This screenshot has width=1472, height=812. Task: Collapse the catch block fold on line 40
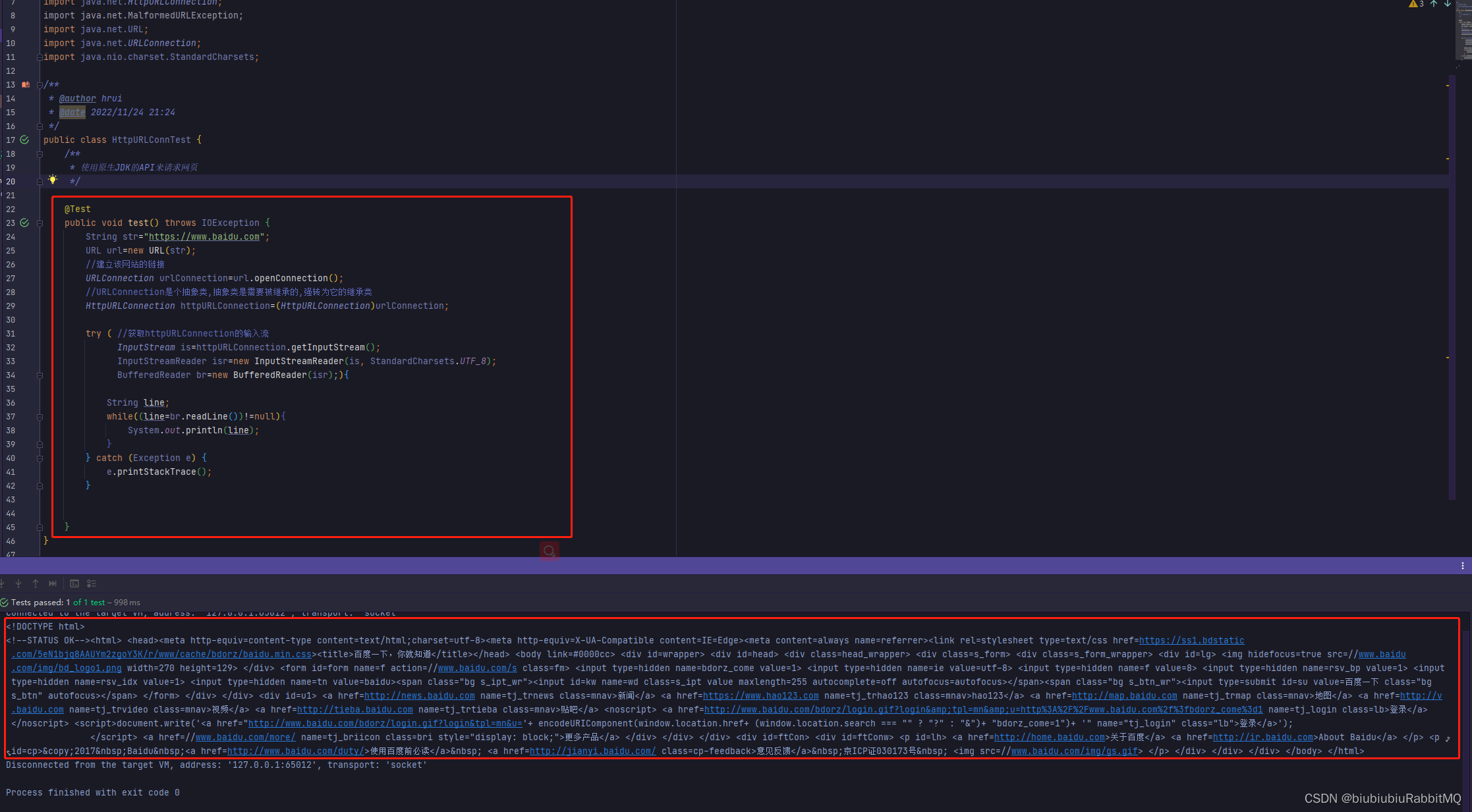40,458
